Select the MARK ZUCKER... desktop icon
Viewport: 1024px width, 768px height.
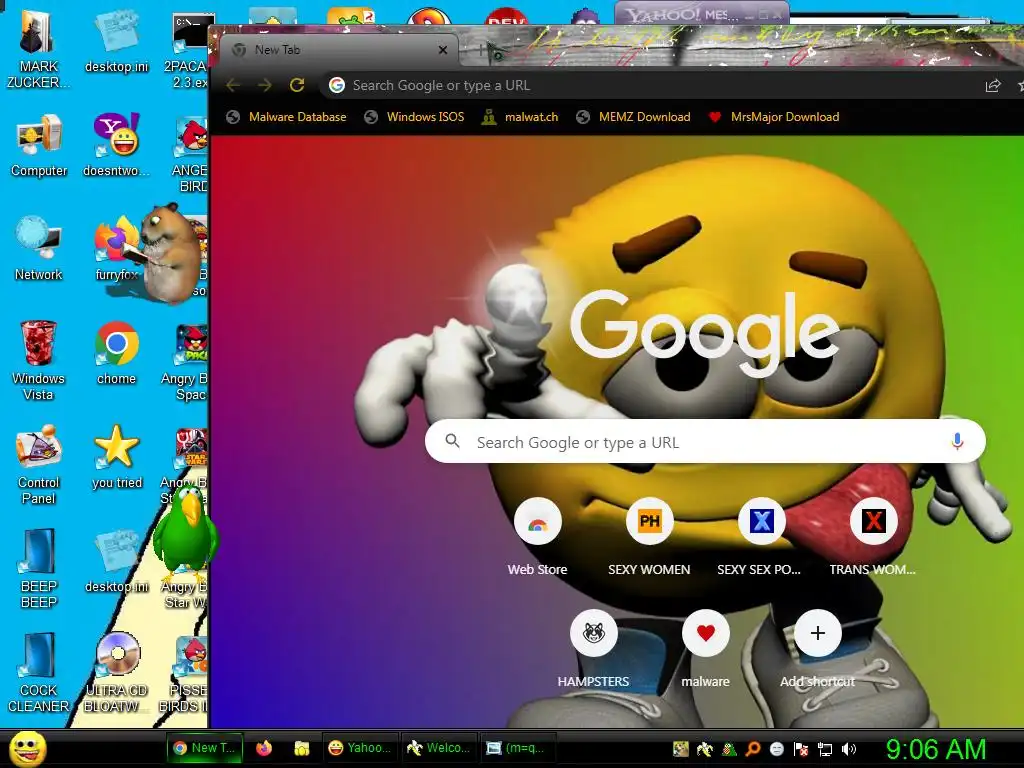tap(37, 48)
